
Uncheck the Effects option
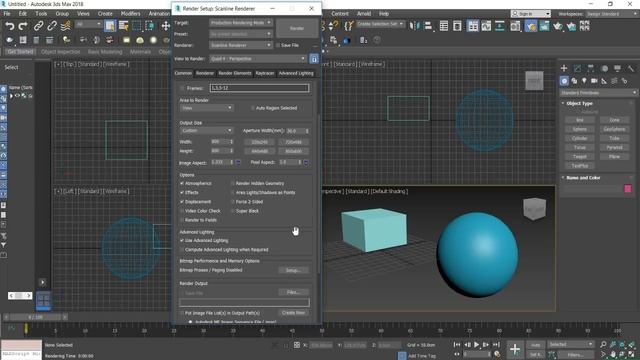click(182, 193)
